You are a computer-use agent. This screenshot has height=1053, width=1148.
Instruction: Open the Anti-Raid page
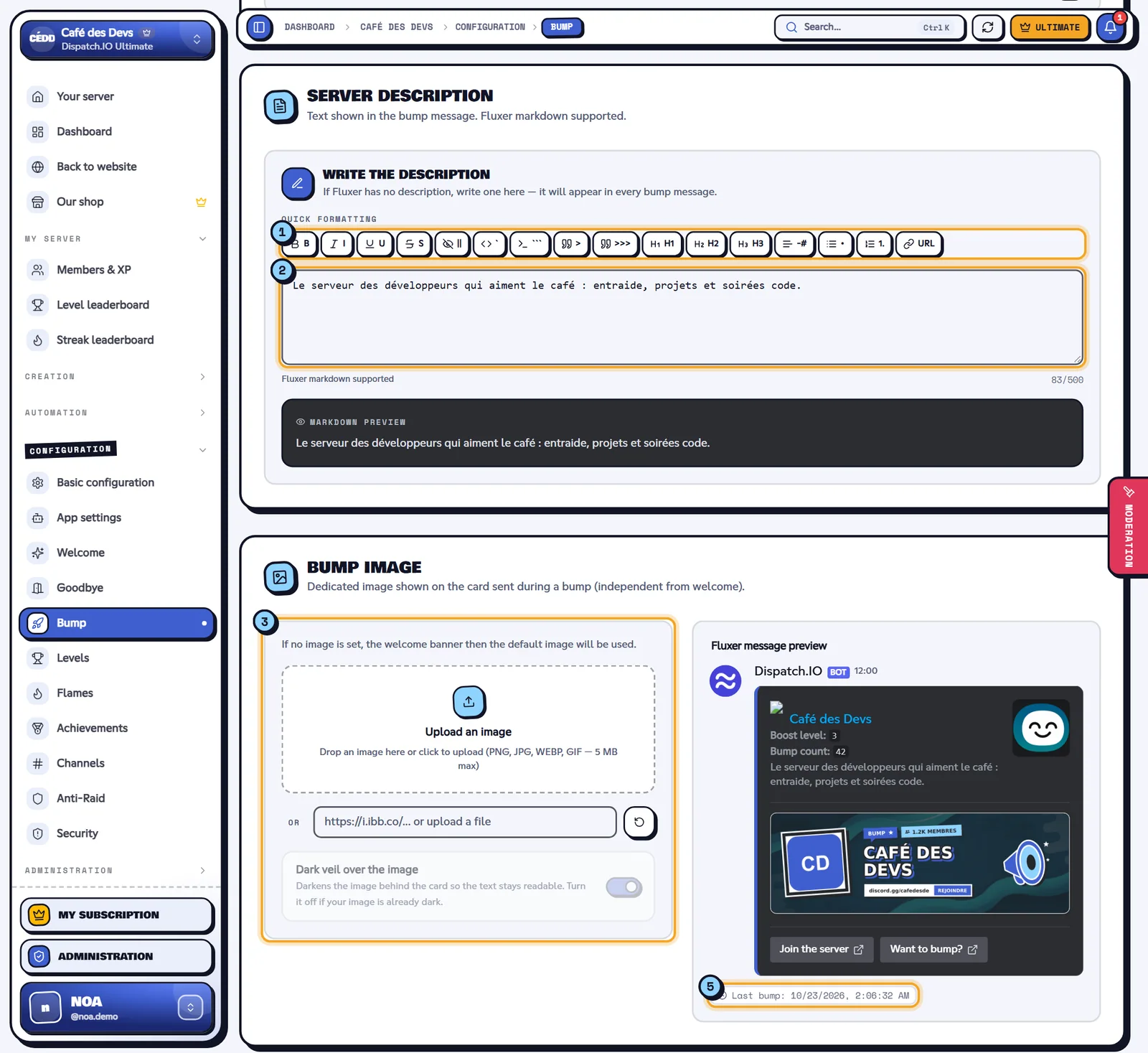117,798
